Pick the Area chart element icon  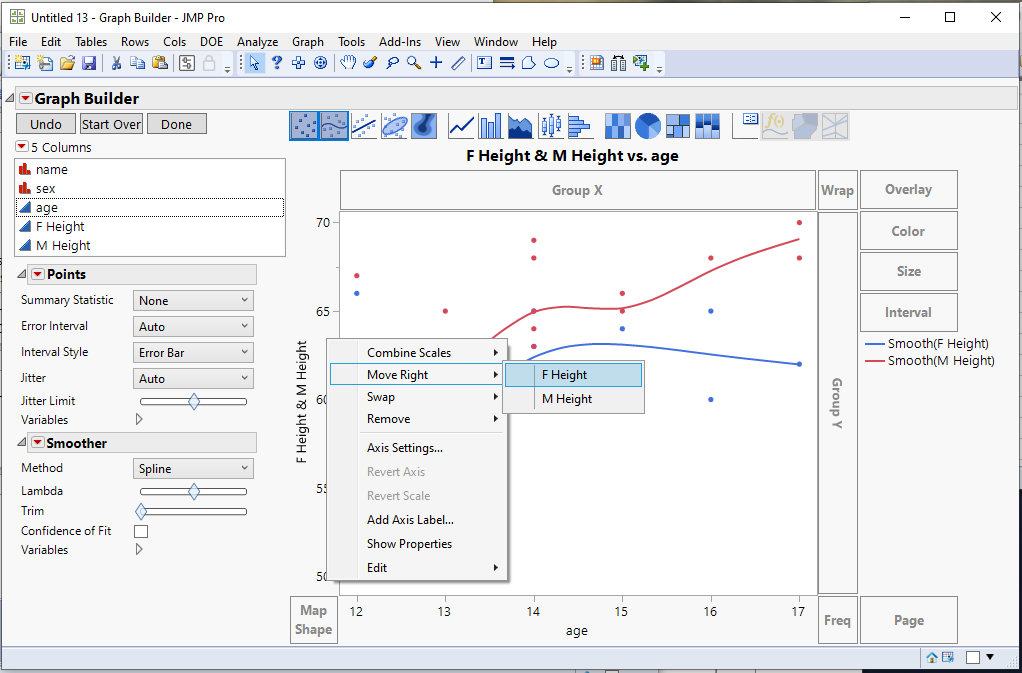[519, 125]
